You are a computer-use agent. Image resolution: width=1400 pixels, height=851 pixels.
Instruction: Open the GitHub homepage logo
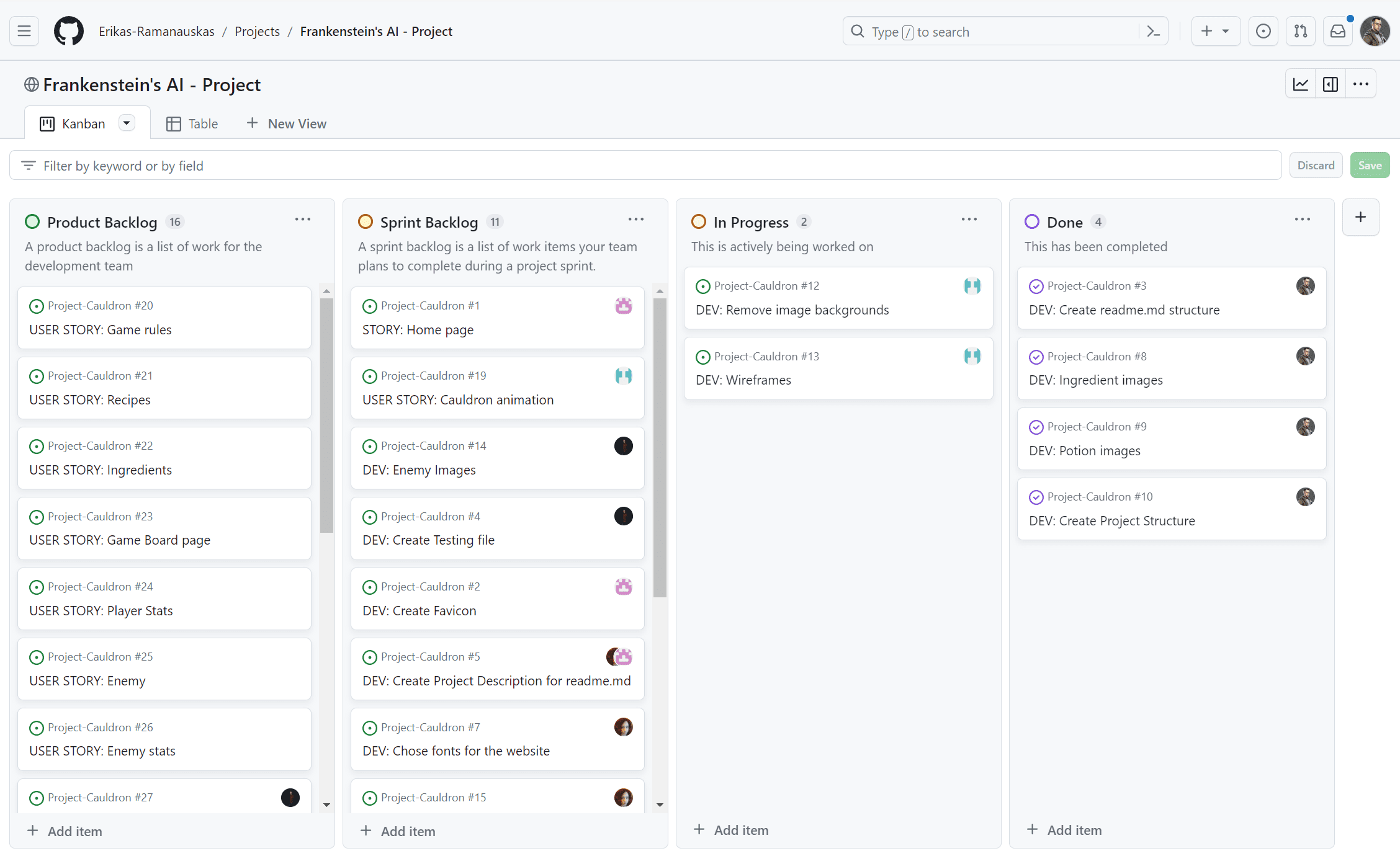click(x=68, y=31)
